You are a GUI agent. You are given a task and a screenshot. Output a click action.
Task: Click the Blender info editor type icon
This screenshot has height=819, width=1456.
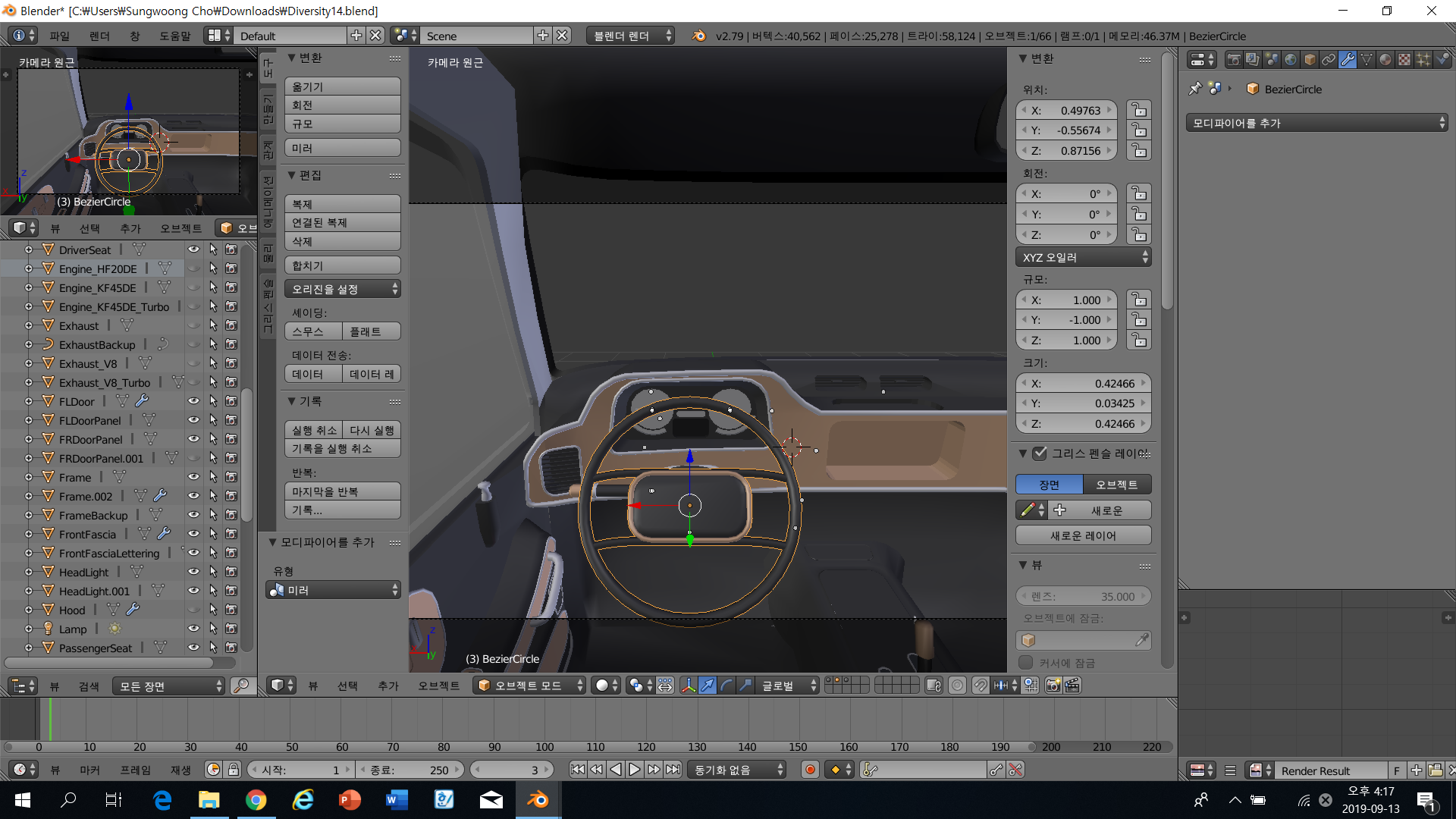point(23,36)
